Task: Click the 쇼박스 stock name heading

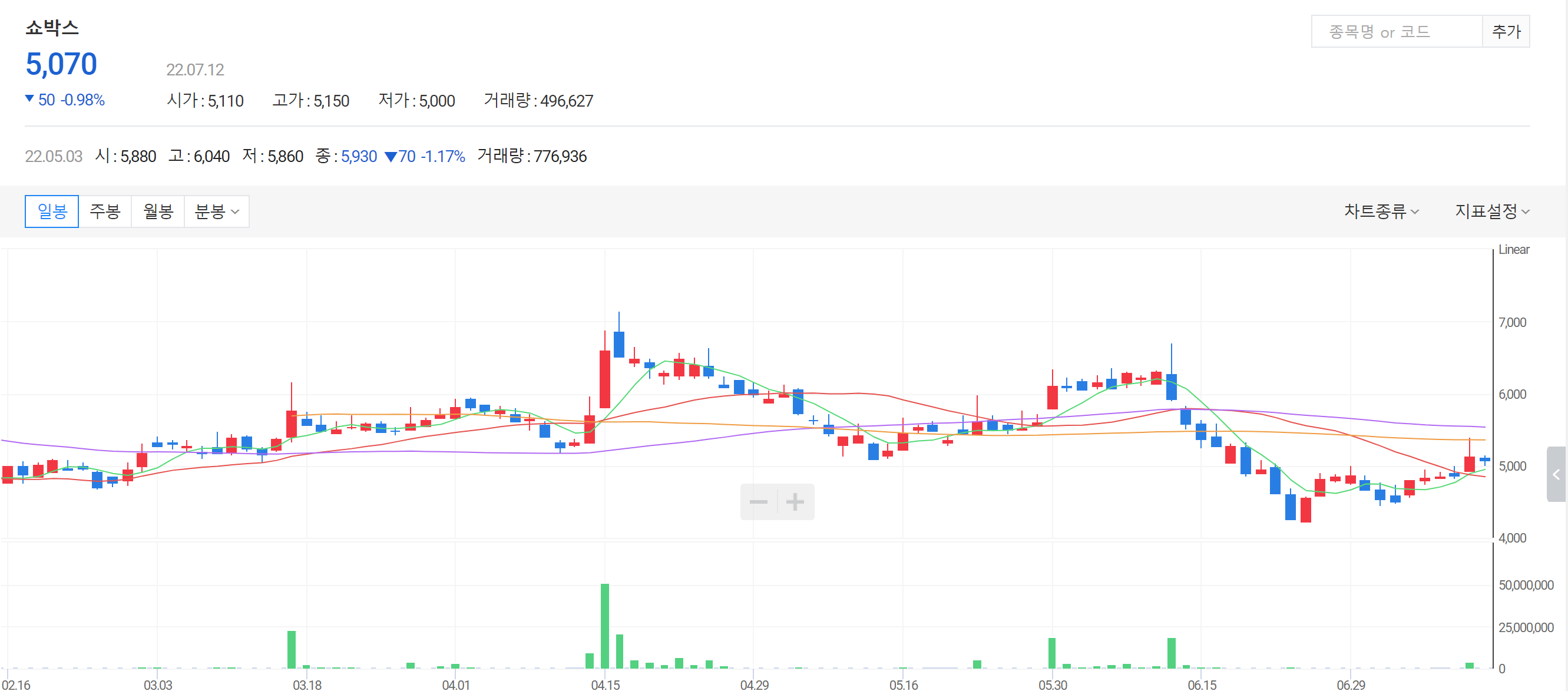Action: (x=52, y=28)
